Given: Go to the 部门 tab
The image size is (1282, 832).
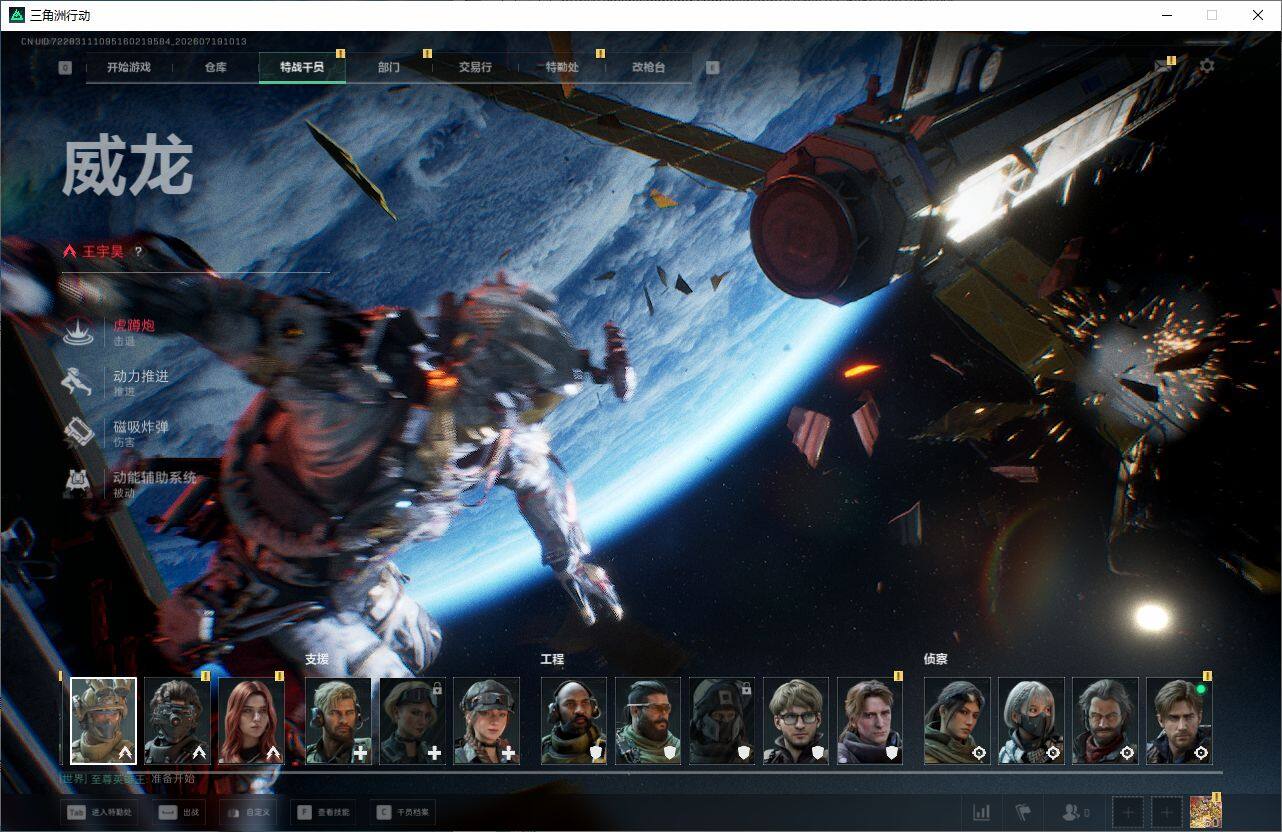Looking at the screenshot, I should coord(389,67).
